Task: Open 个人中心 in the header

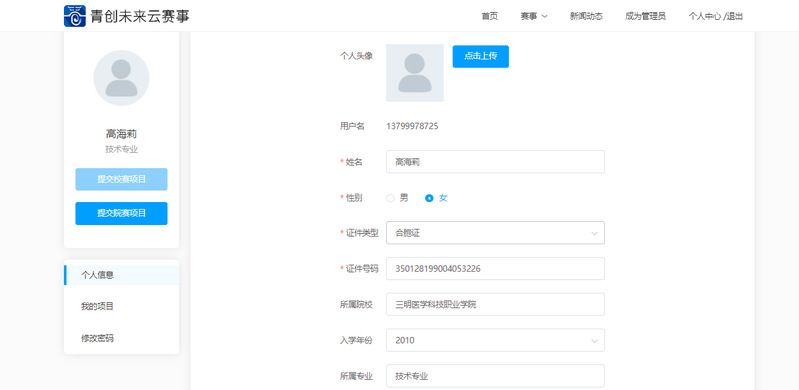Action: [x=705, y=16]
